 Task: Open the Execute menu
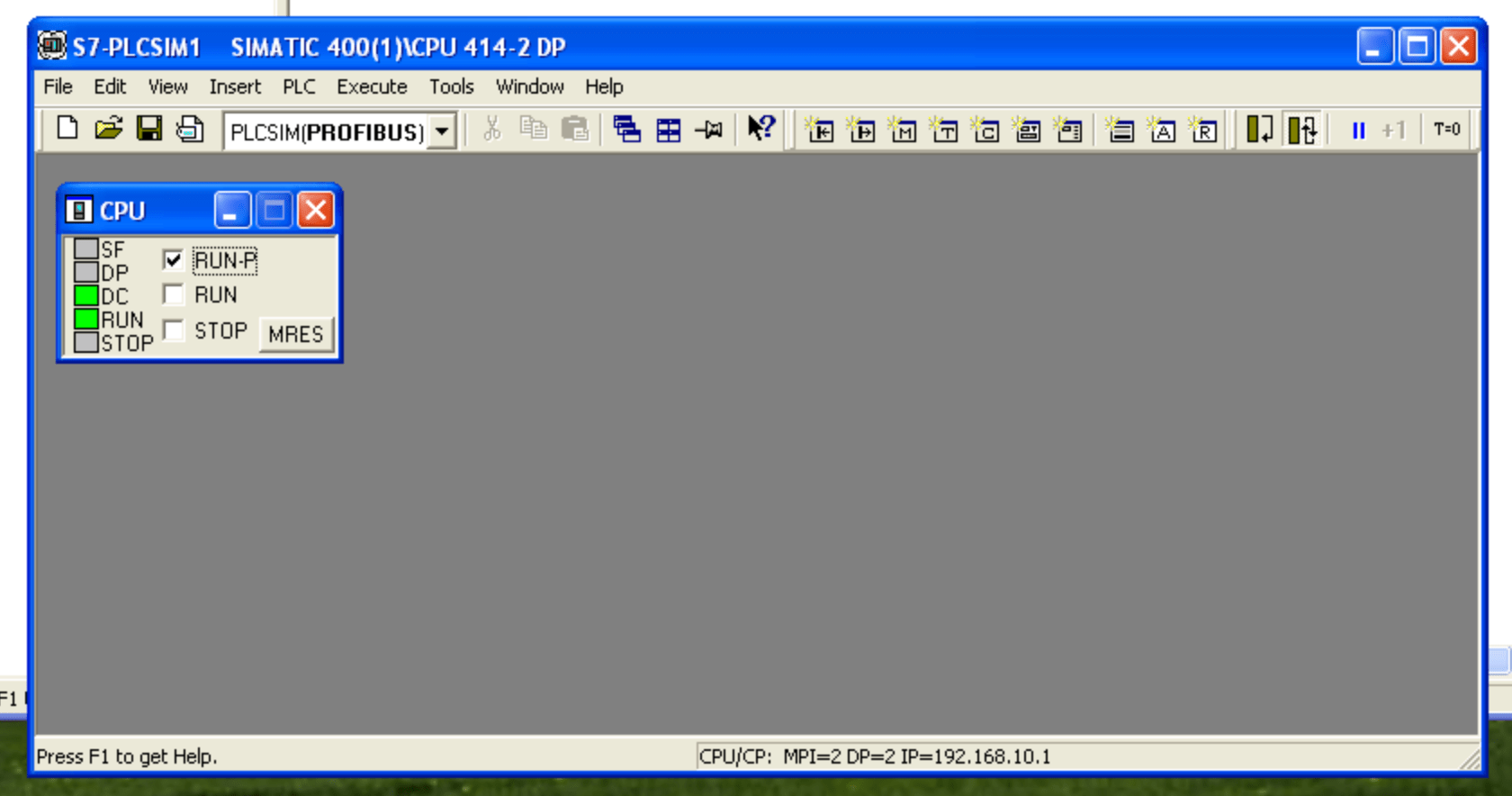pos(372,86)
